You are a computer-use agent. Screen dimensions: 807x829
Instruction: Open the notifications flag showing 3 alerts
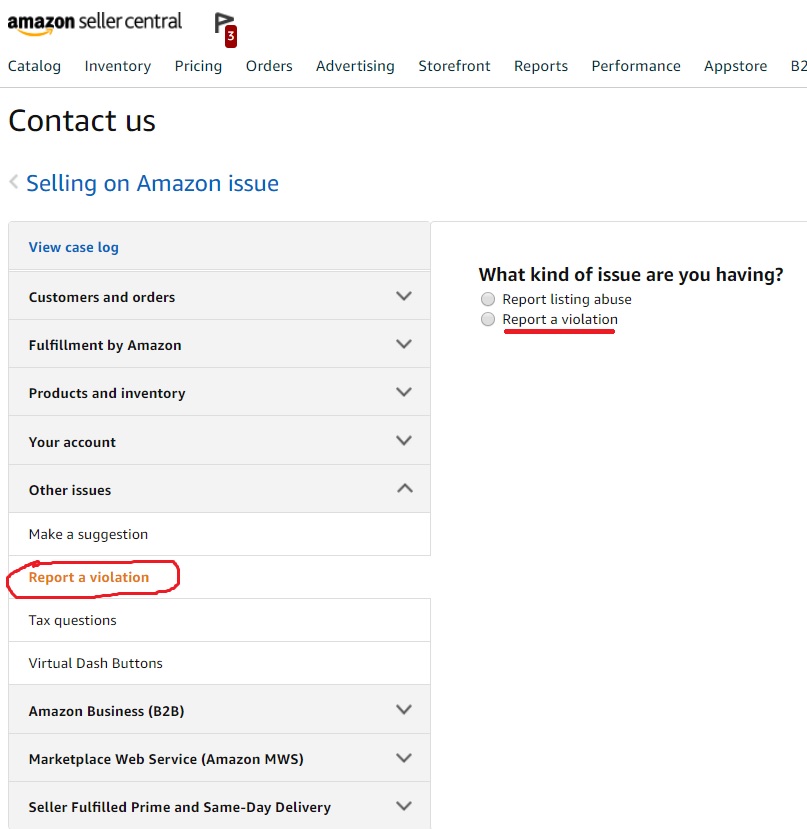click(x=221, y=25)
